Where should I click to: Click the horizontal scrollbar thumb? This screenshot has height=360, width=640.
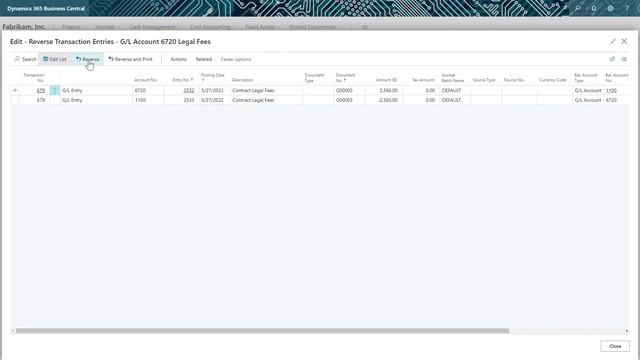[x=262, y=331]
